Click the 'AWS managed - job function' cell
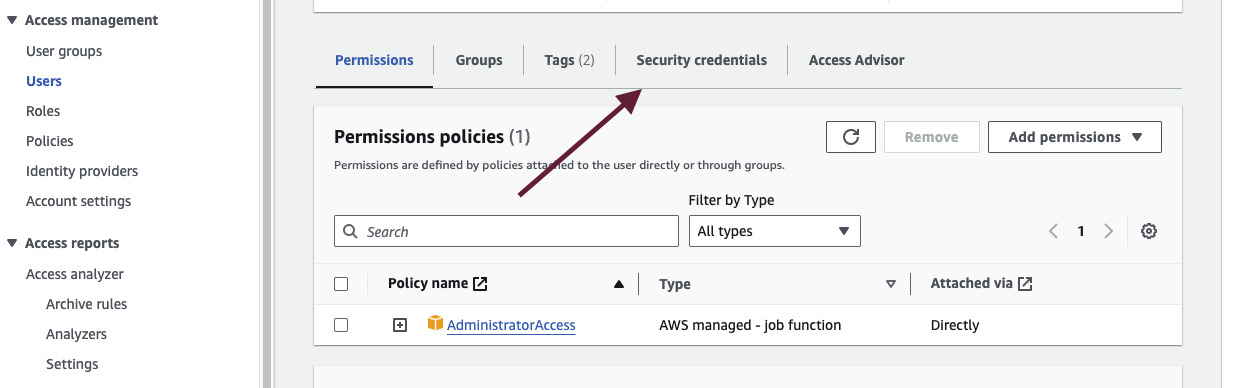The width and height of the screenshot is (1241, 388). pos(750,325)
